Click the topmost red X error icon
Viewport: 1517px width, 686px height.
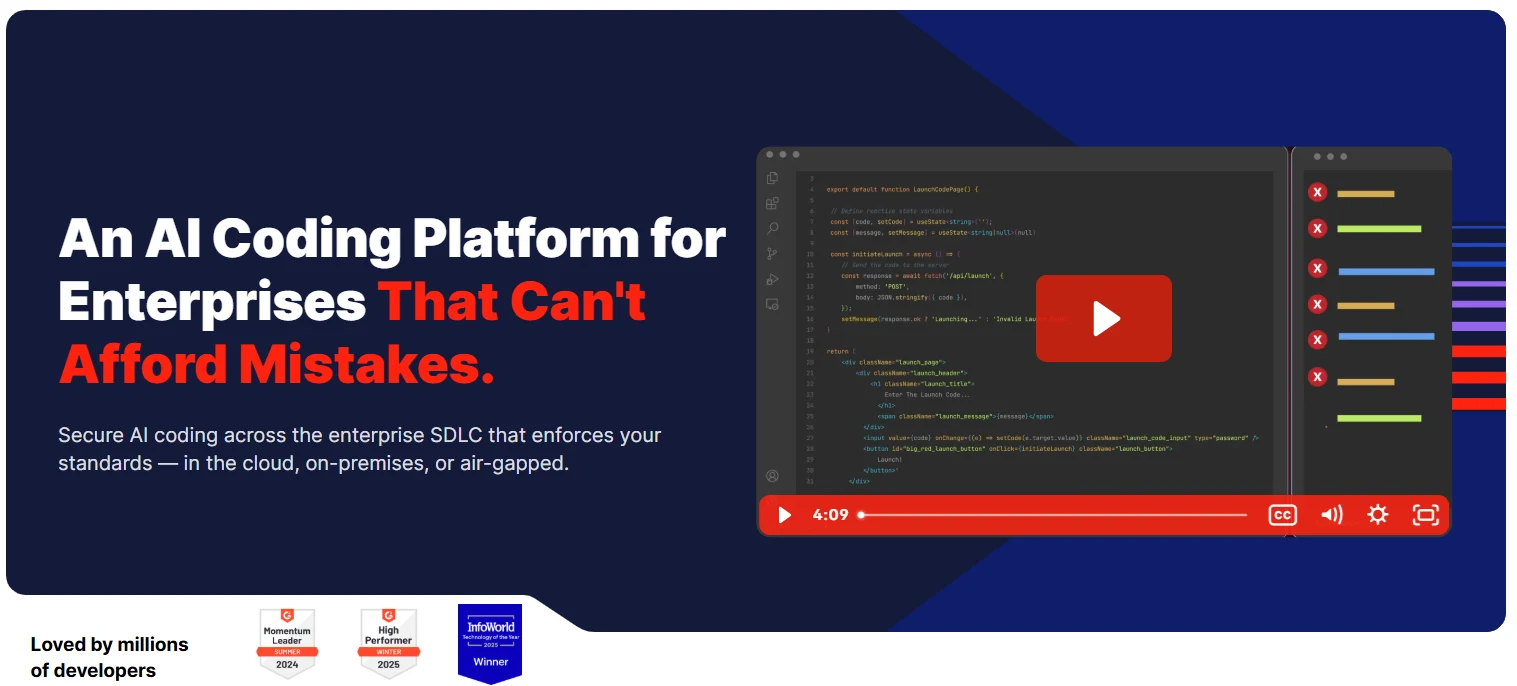click(1318, 193)
